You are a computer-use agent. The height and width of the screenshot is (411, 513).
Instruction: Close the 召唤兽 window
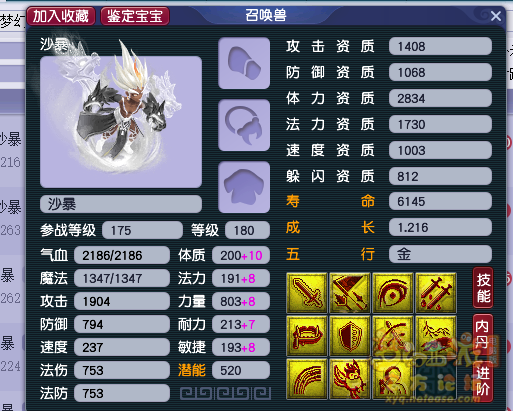496,16
